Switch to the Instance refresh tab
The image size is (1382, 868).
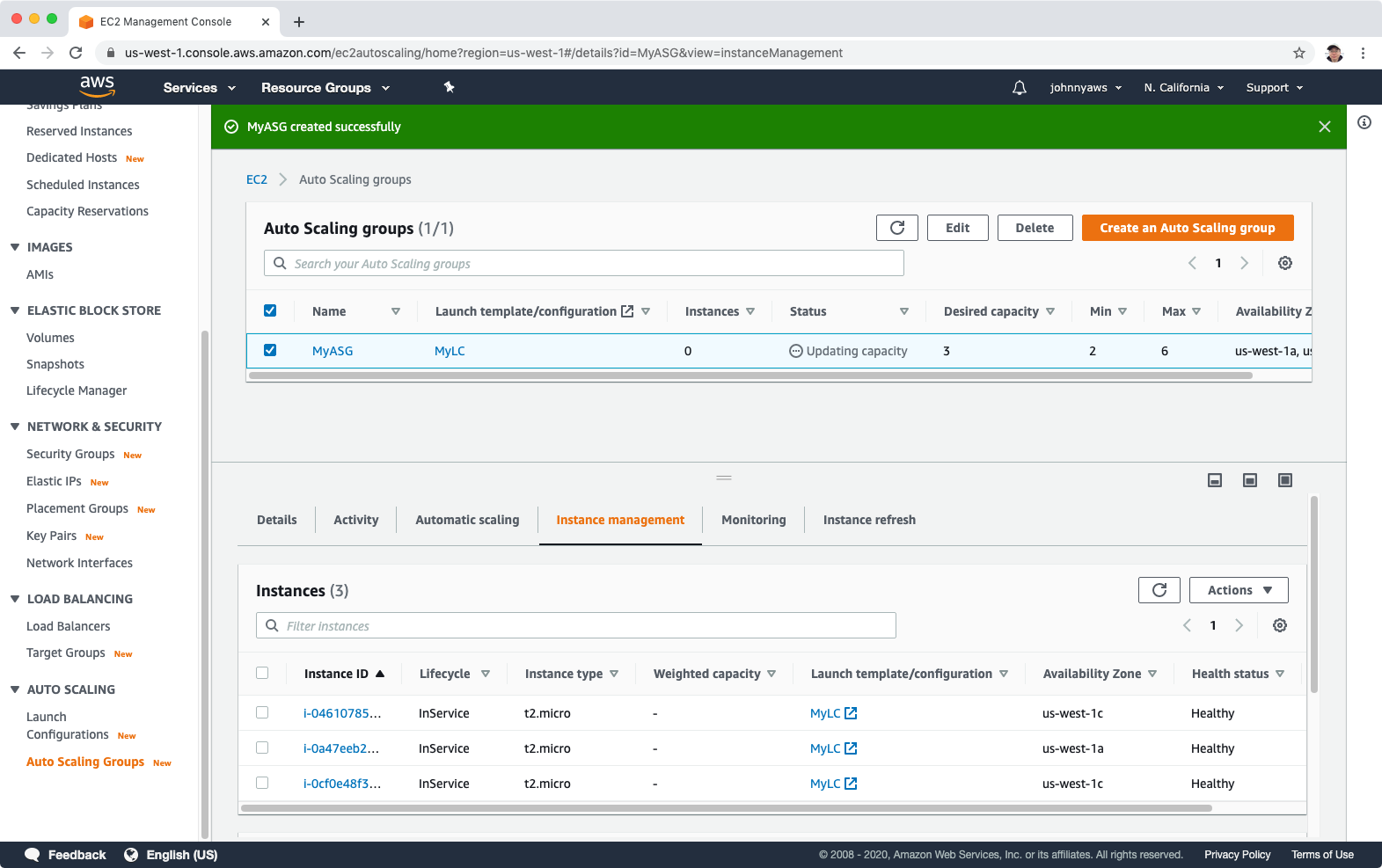point(869,520)
